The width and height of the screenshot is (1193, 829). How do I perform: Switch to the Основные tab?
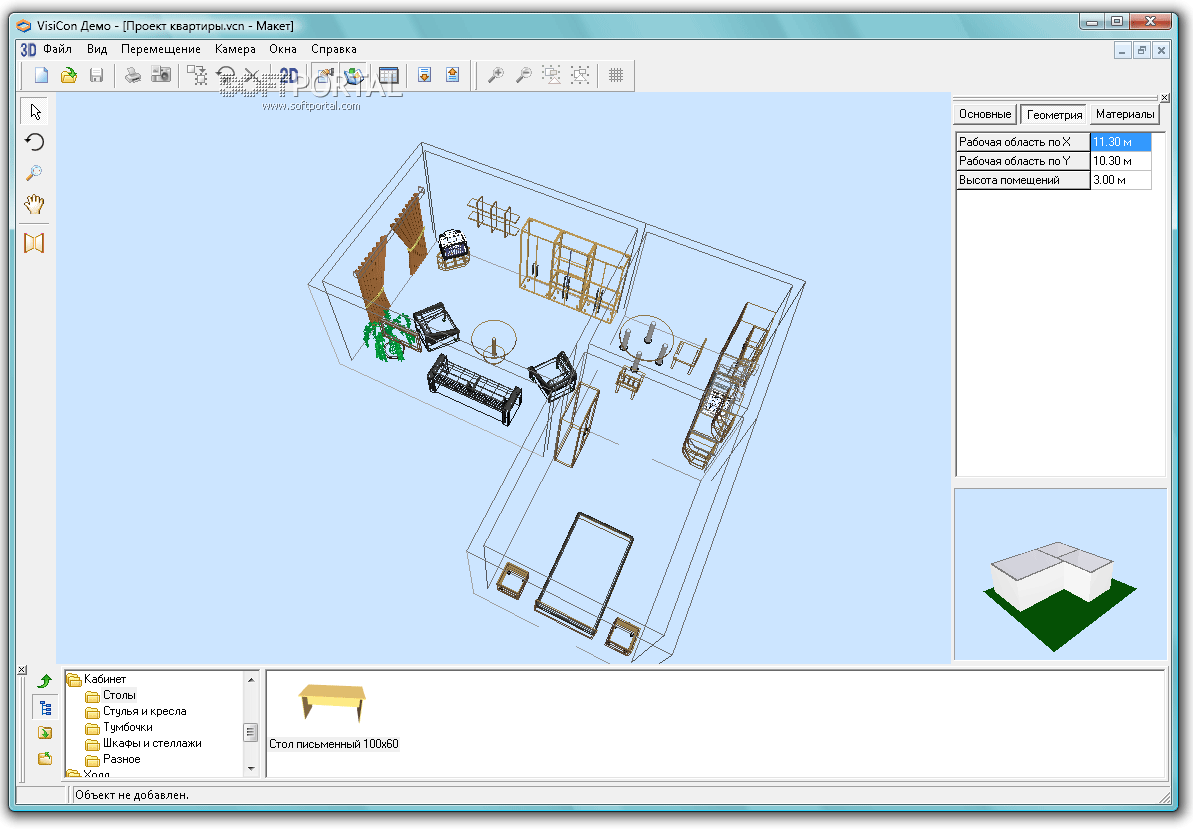985,114
